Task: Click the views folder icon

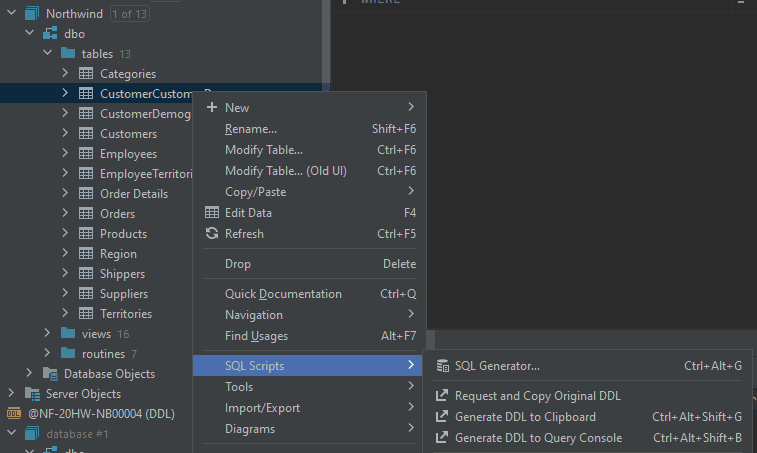Action: click(x=67, y=334)
